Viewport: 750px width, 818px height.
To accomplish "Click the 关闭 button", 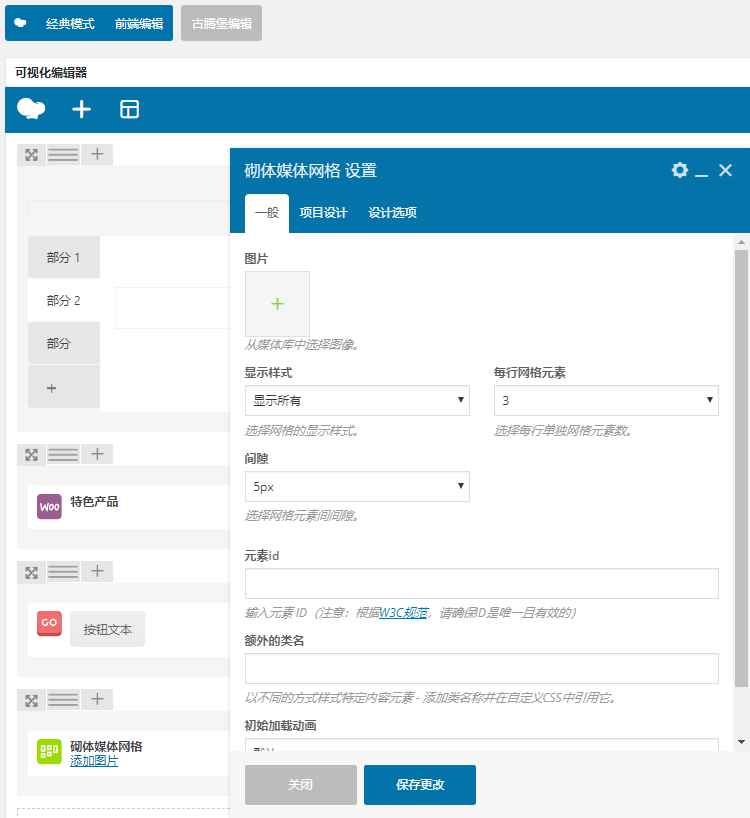I will click(x=301, y=785).
